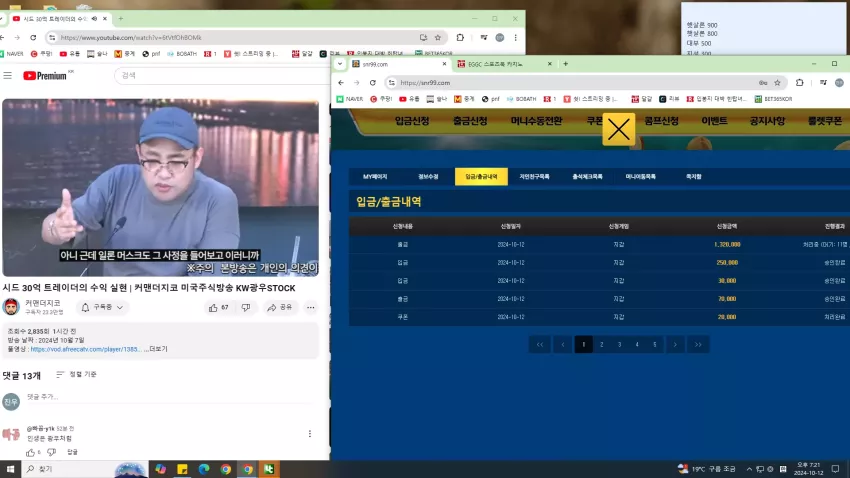Expand the video description with 더보기
The width and height of the screenshot is (850, 478).
[x=158, y=349]
